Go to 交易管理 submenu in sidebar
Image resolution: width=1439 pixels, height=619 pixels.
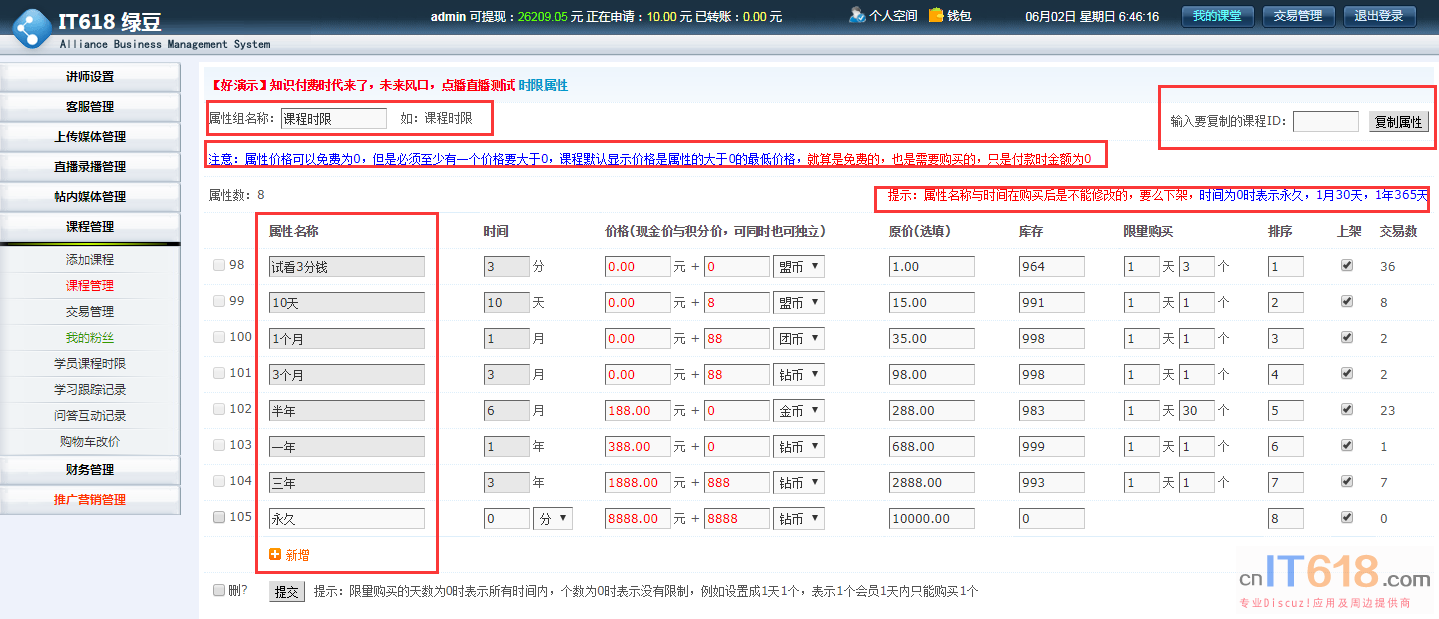90,312
